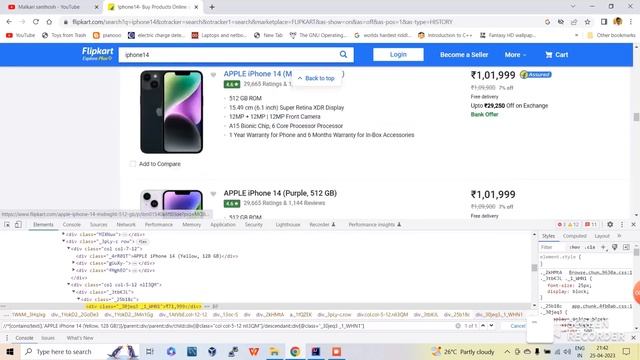Image resolution: width=640 pixels, height=360 pixels.
Task: Switch to the Malkari santhosh YouTube tab
Action: [x=49, y=7]
